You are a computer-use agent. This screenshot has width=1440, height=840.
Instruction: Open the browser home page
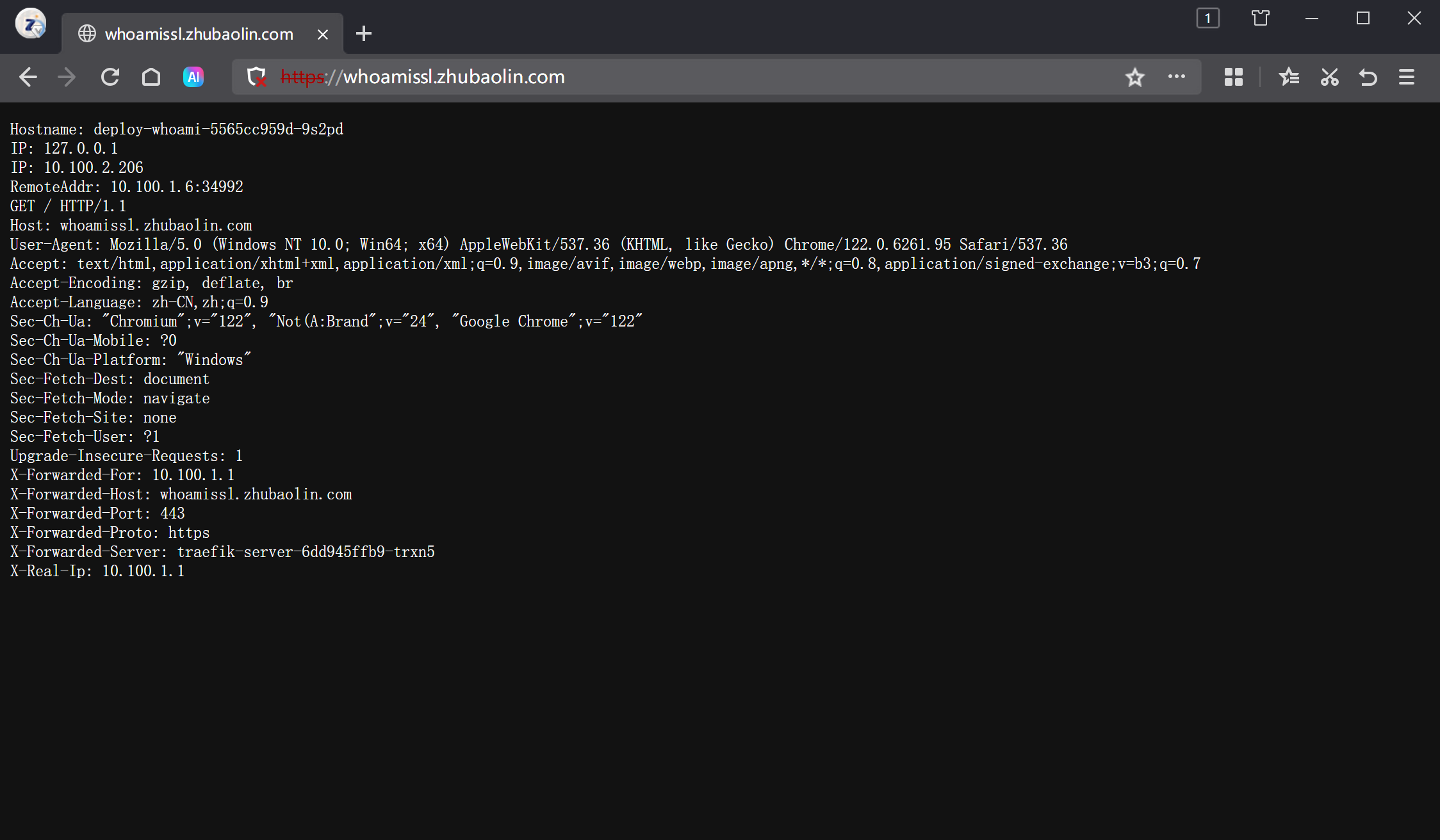tap(151, 77)
